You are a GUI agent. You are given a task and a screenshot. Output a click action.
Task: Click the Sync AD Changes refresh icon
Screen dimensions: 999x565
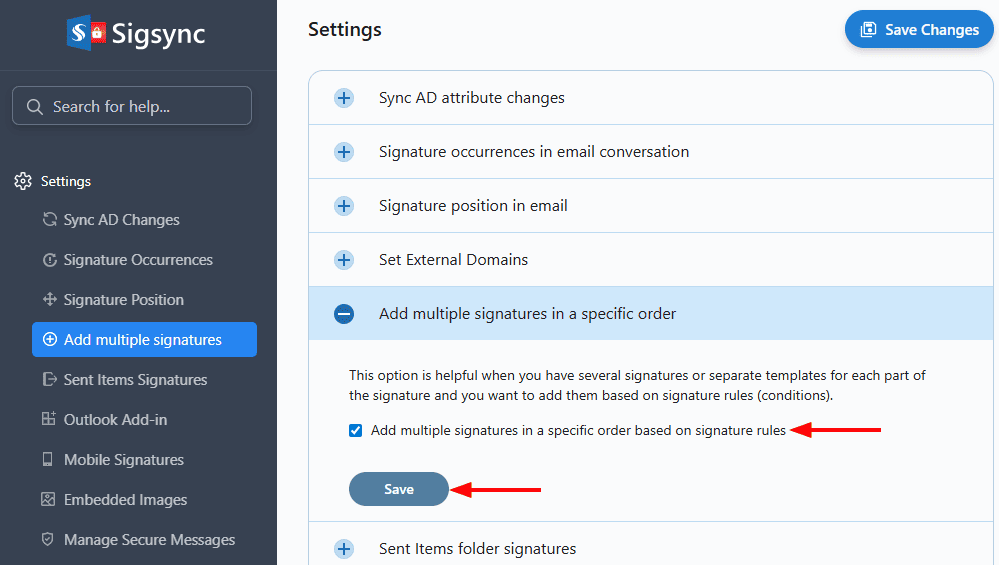coord(49,220)
